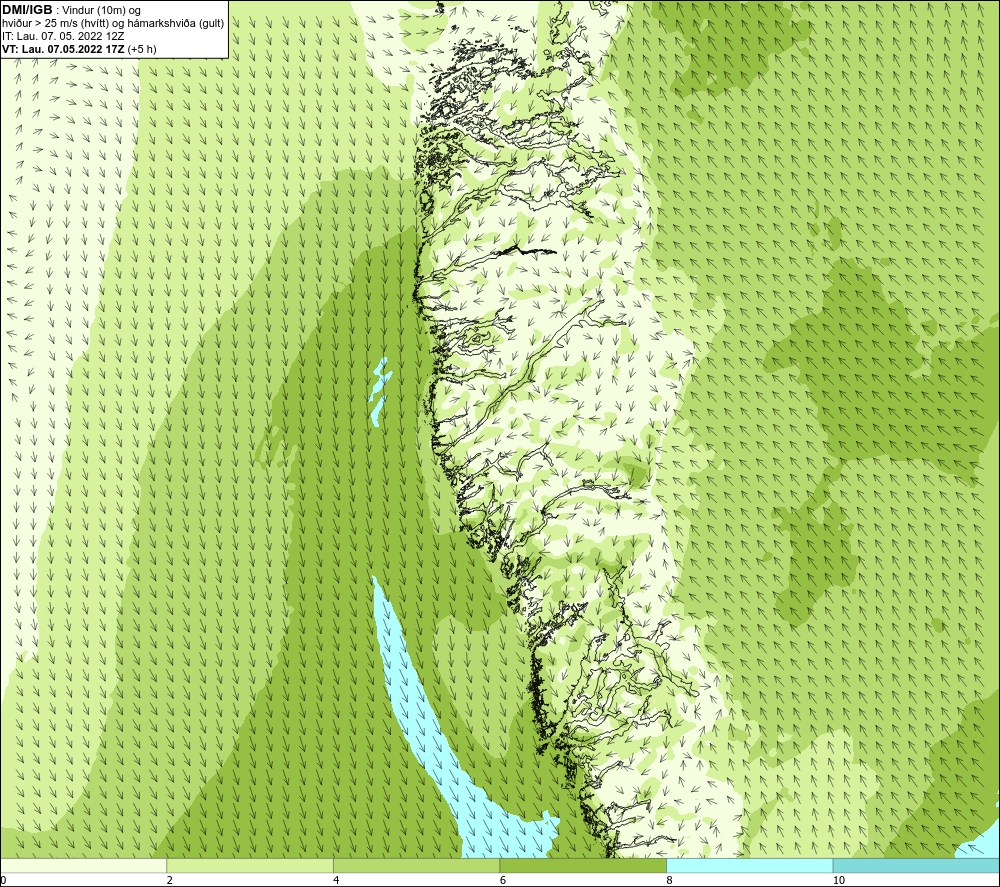The image size is (1000, 887).
Task: Click the legend scale label "6"
Action: point(503,881)
